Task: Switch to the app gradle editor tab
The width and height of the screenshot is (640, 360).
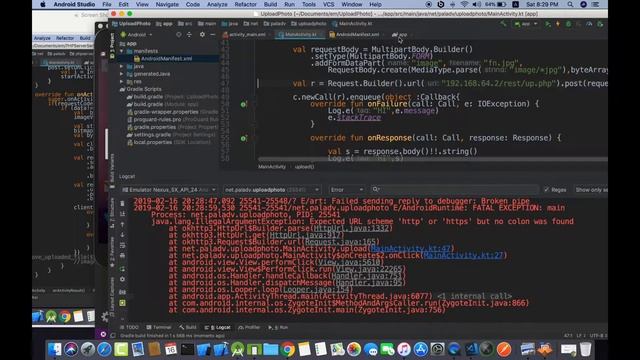Action: 400,35
